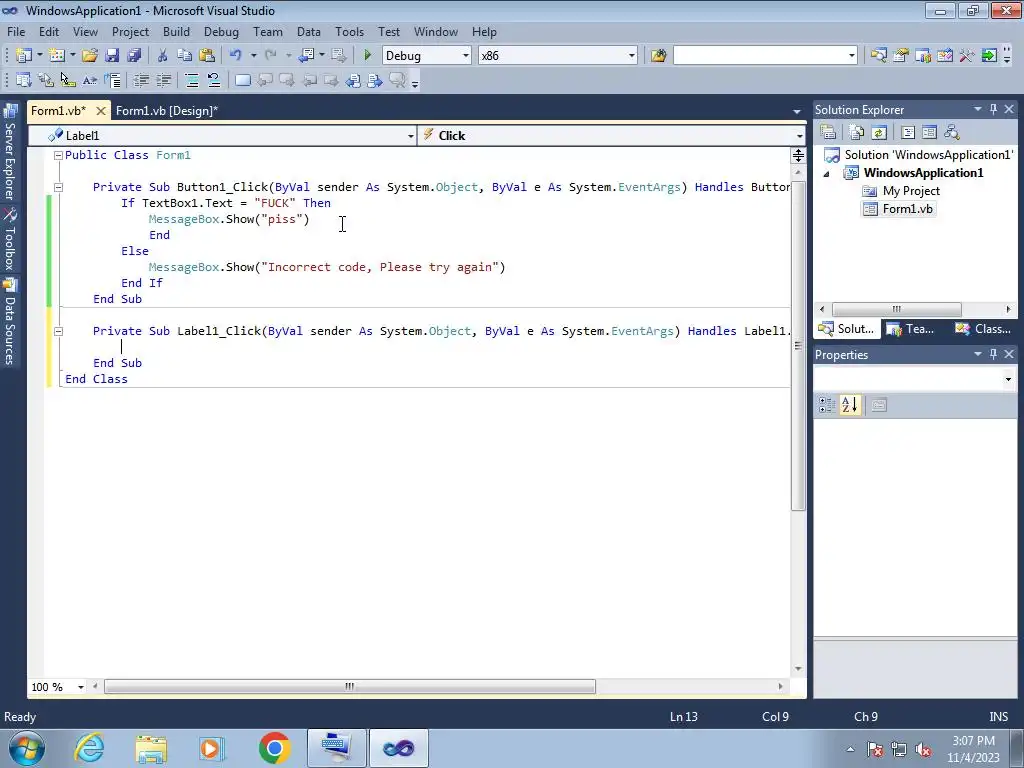This screenshot has width=1024, height=768.
Task: Click the Properties Window toolbar icon
Action: click(x=901, y=56)
